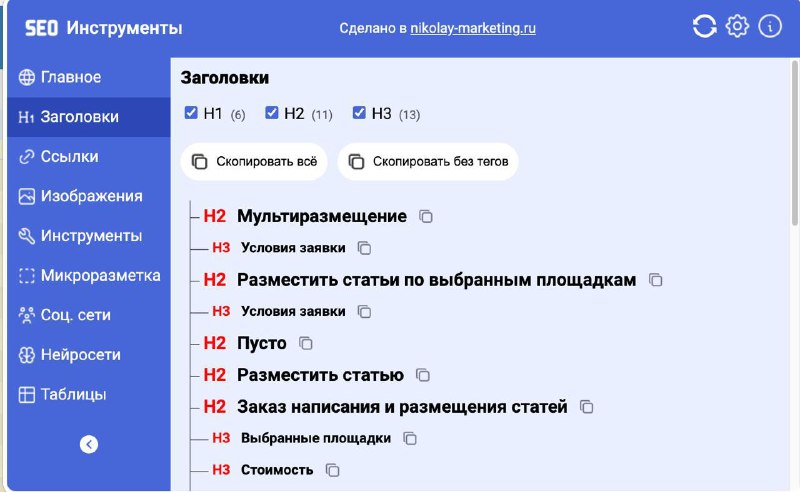This screenshot has width=800, height=492.
Task: Select the Стоимость heading text
Action: point(277,470)
